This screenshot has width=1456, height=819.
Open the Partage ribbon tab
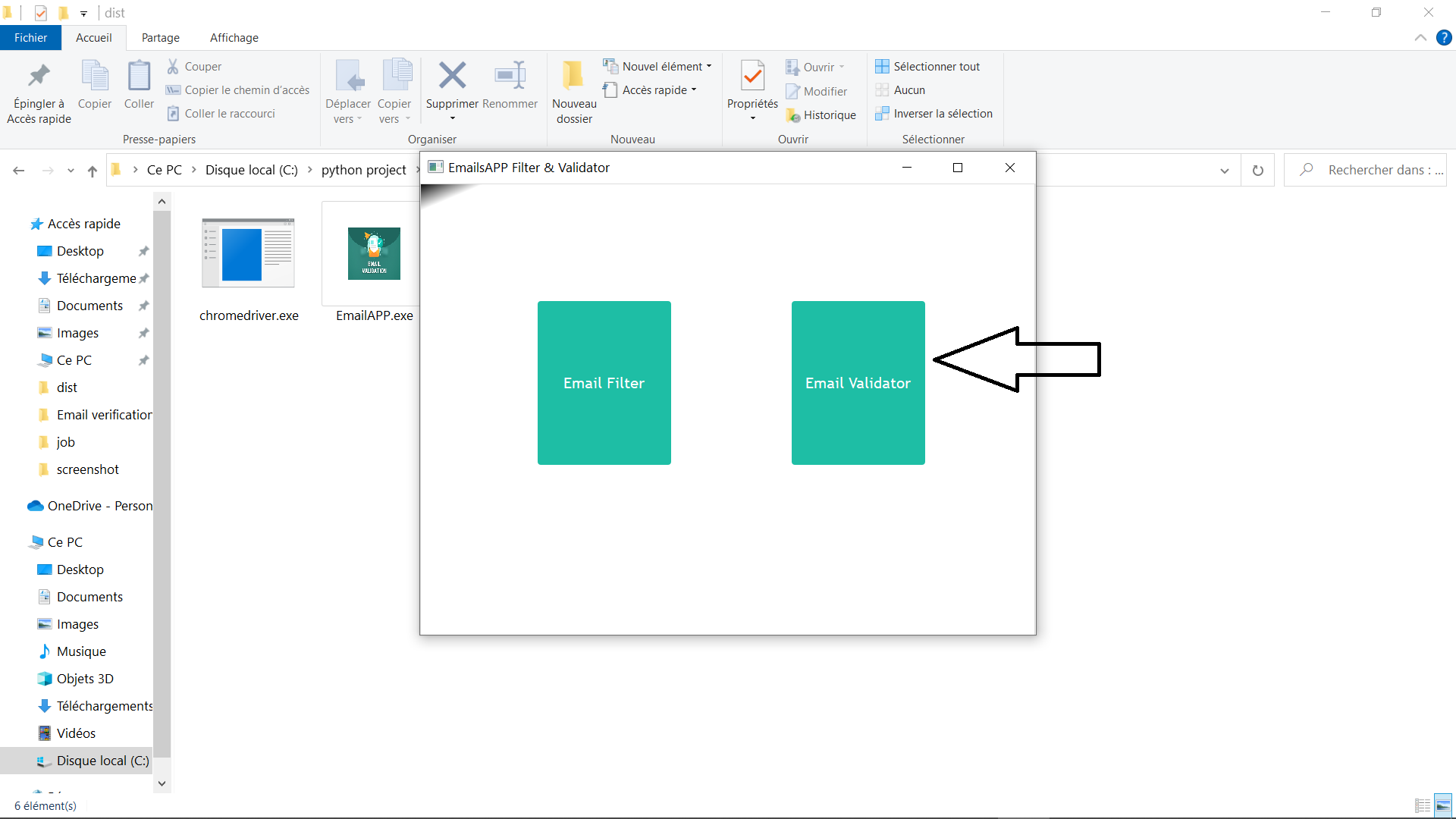[161, 38]
